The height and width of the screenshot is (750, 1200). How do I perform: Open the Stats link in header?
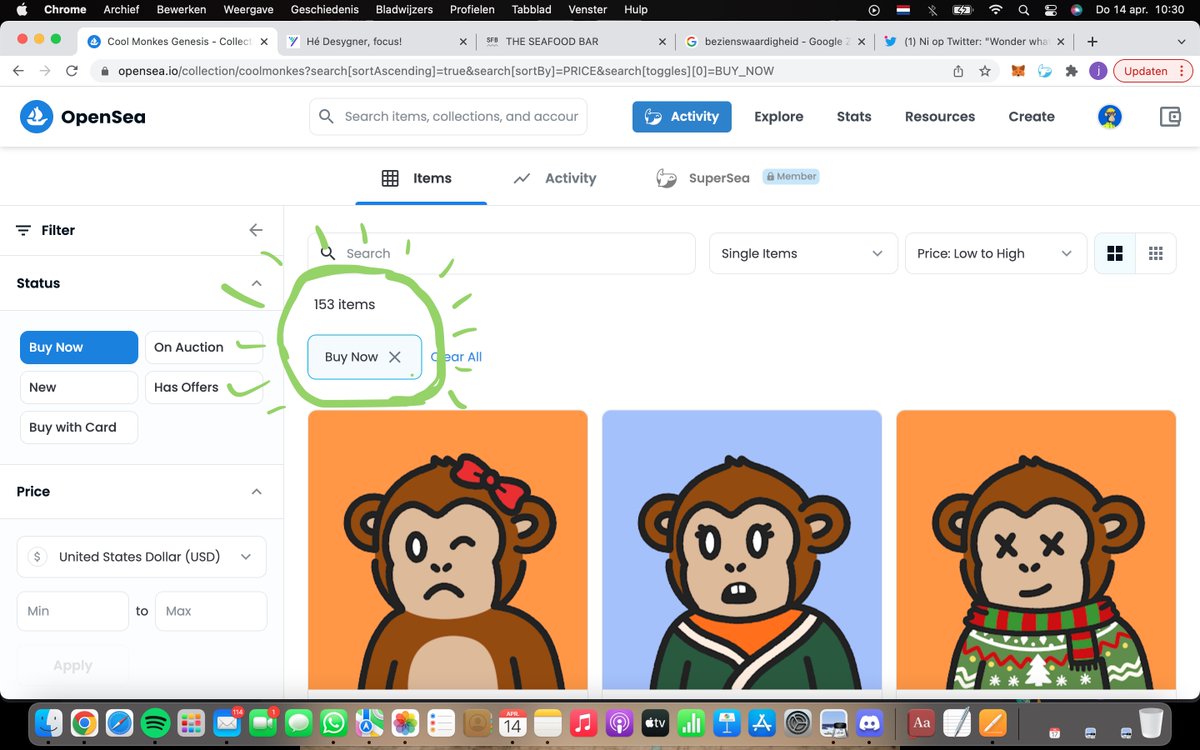854,116
